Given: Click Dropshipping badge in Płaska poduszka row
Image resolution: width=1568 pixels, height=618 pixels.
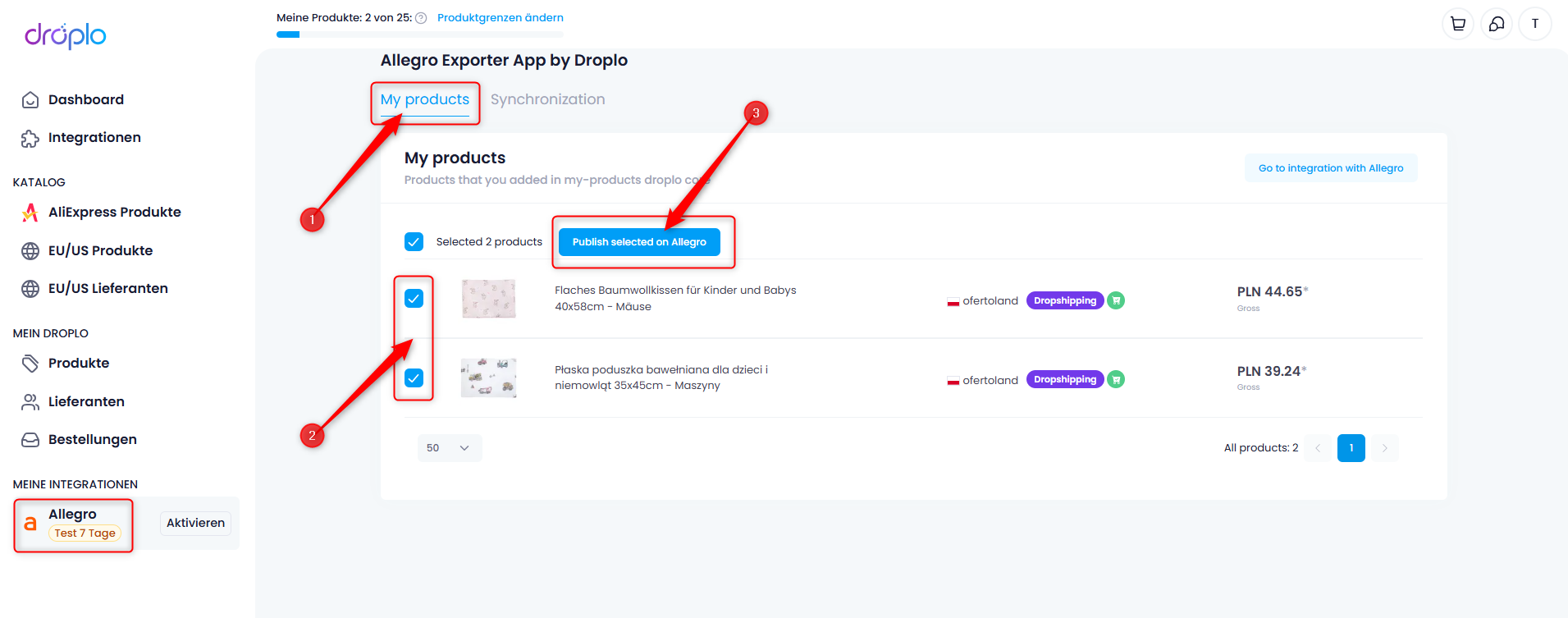Looking at the screenshot, I should click(x=1065, y=379).
